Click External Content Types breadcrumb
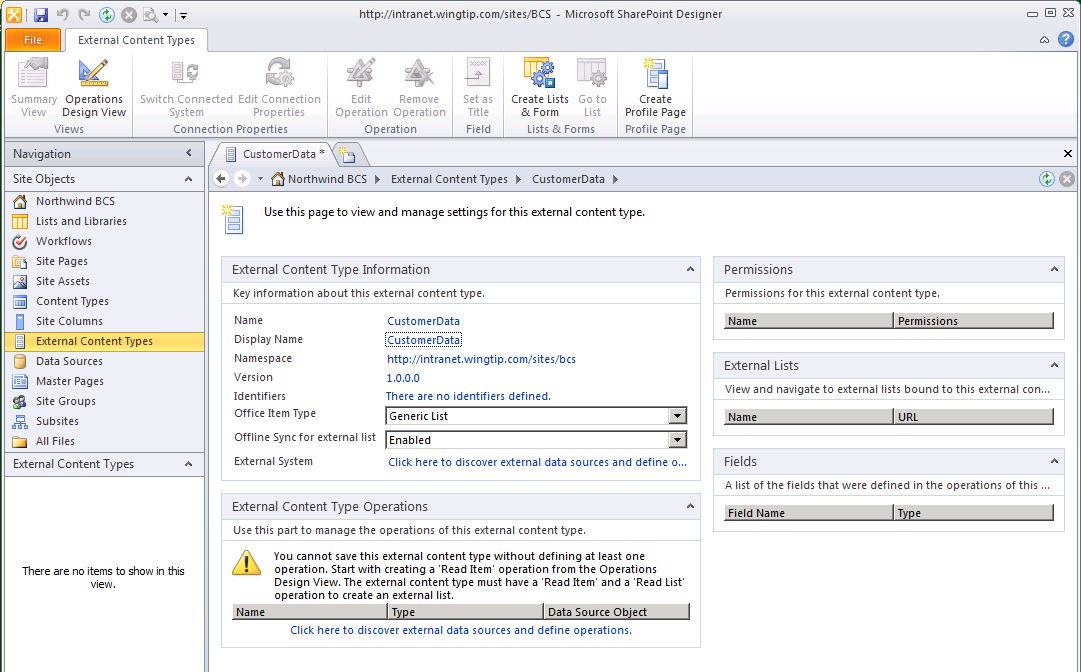1081x672 pixels. coord(449,179)
